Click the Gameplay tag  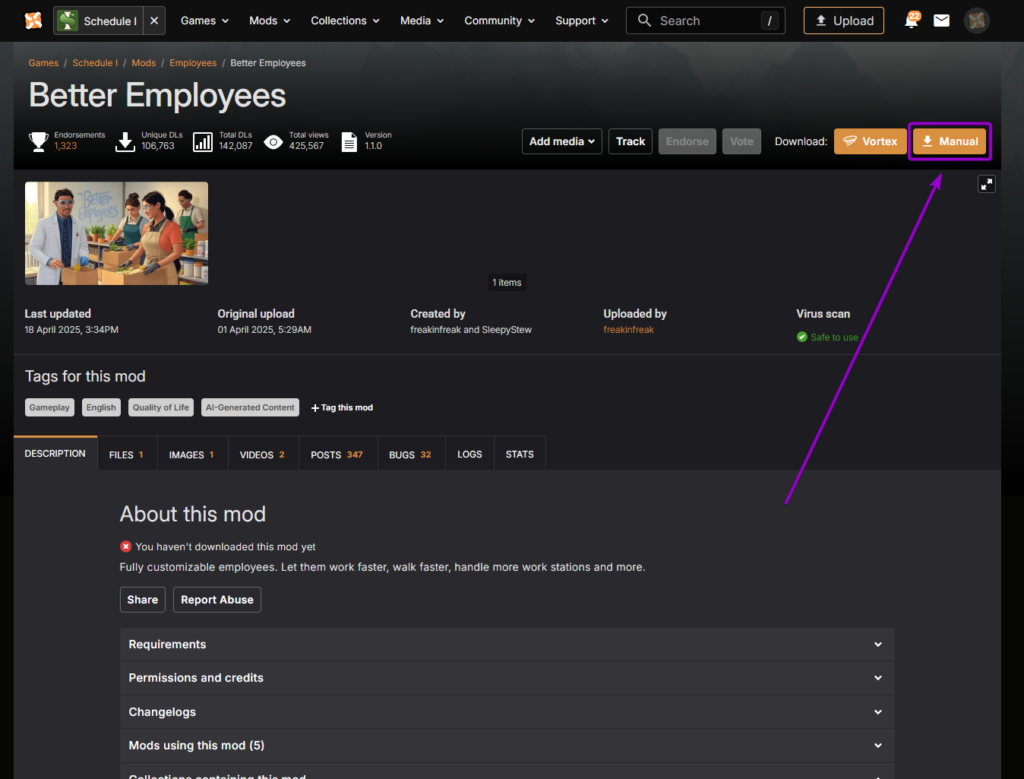click(x=49, y=407)
